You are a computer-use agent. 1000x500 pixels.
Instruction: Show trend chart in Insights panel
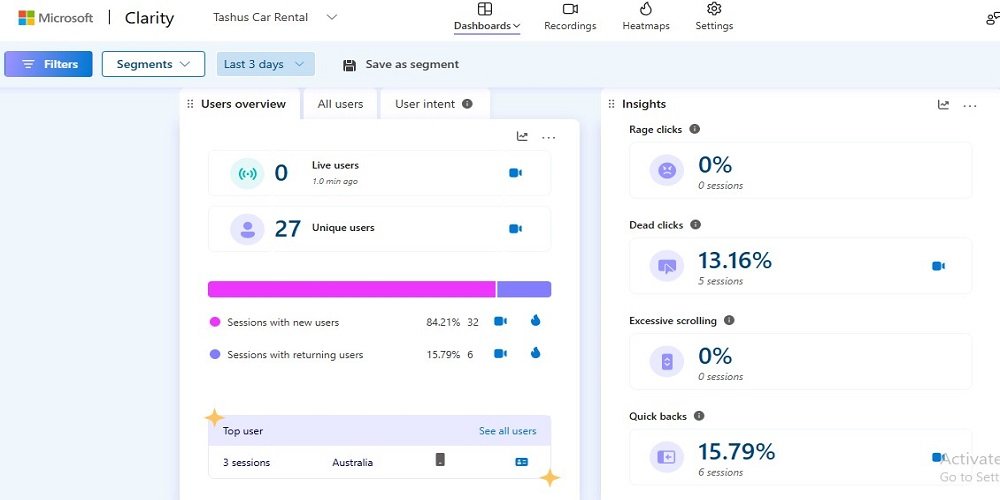tap(943, 105)
